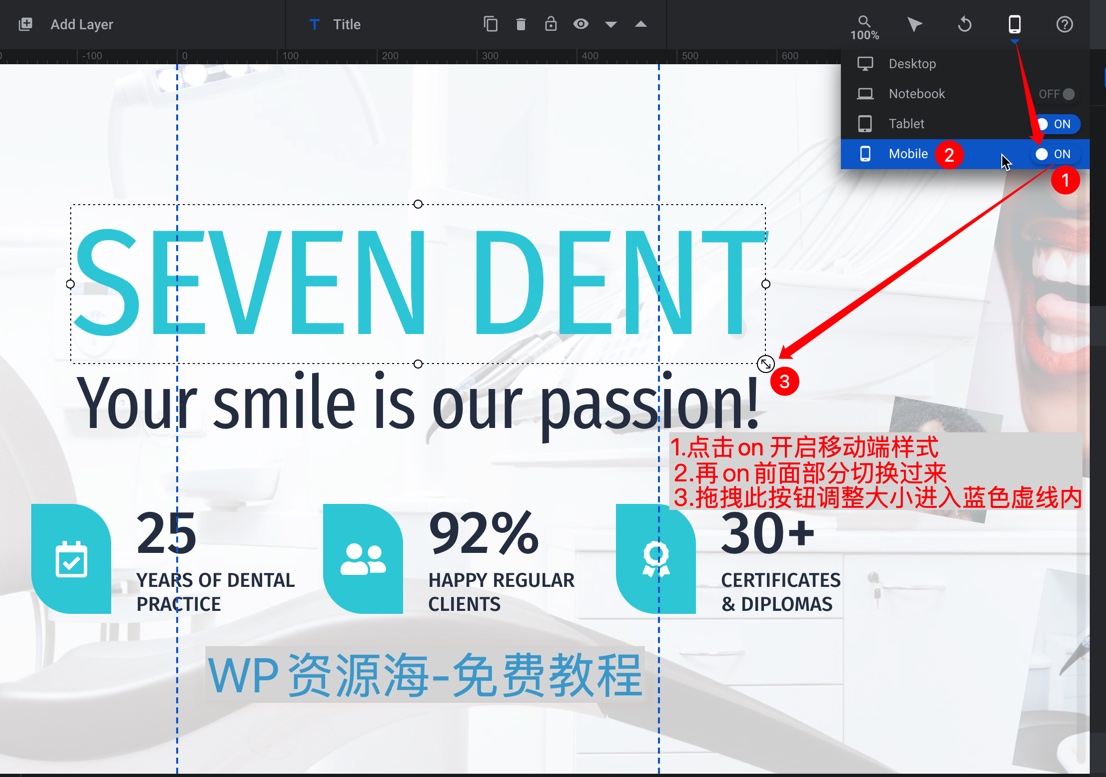Switch to Mobile view
Image resolution: width=1106 pixels, height=777 pixels.
click(x=965, y=154)
